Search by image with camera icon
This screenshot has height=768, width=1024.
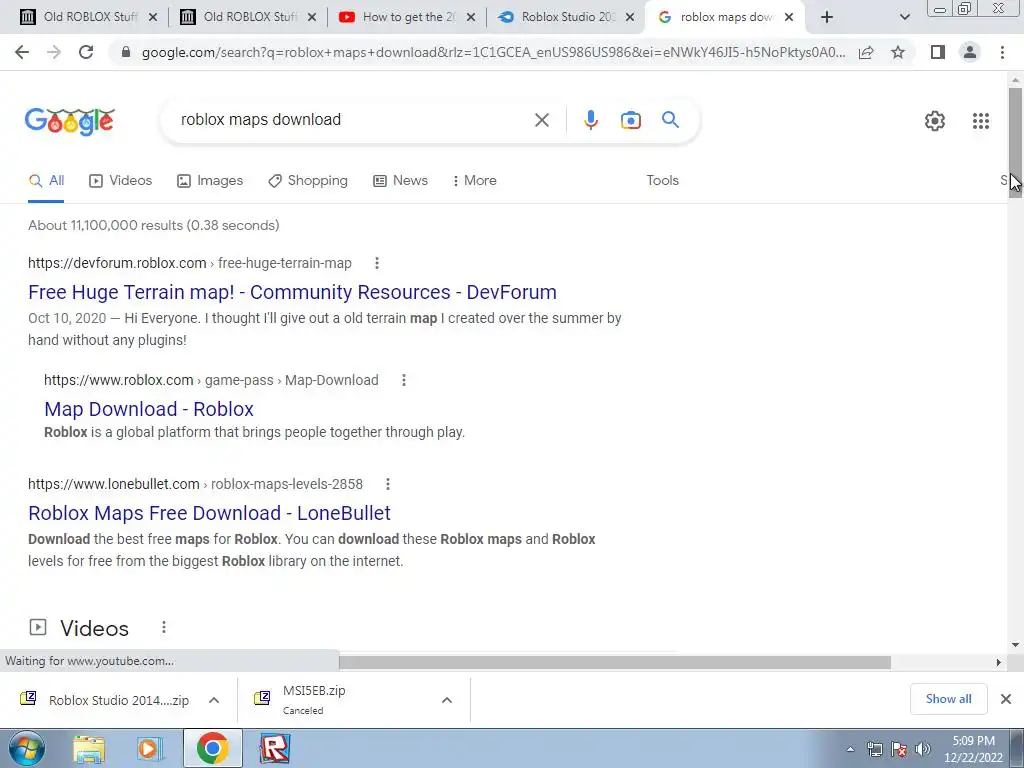click(630, 120)
